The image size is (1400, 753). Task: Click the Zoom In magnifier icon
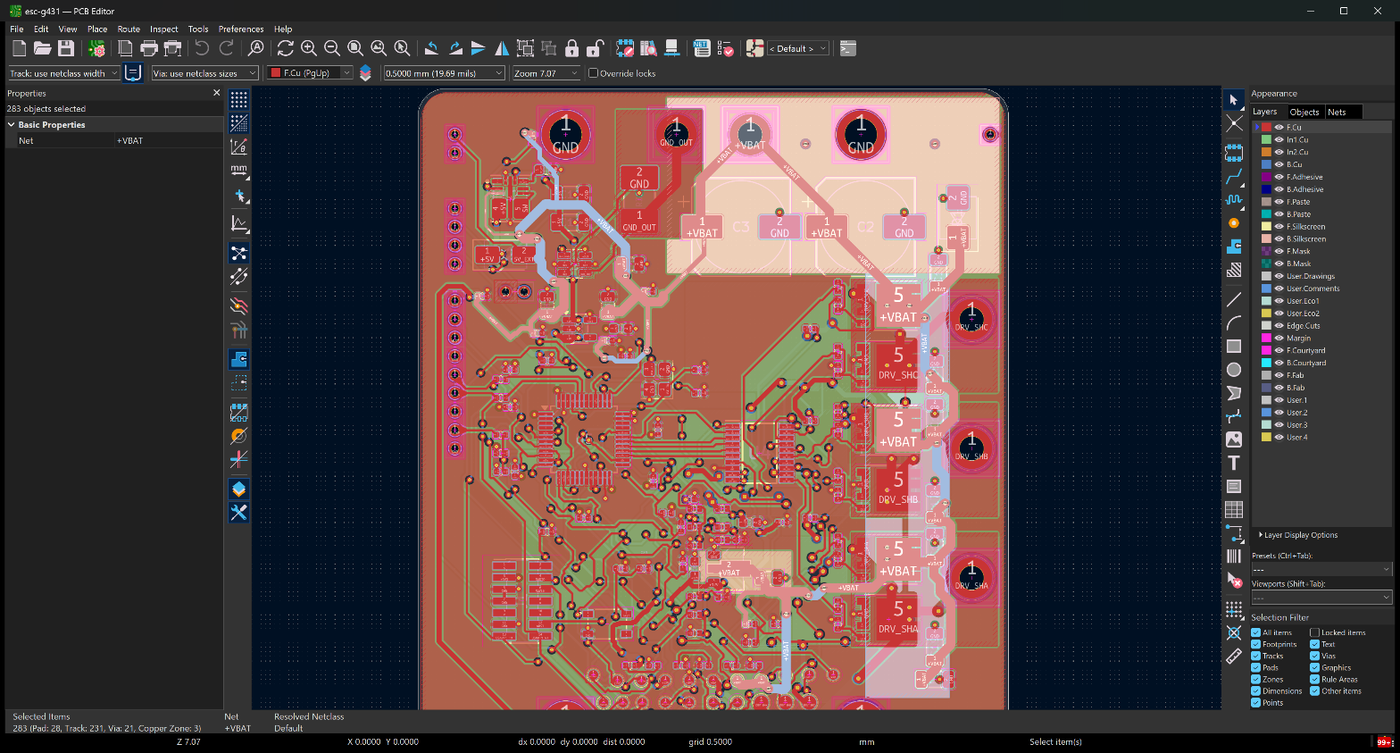point(308,48)
